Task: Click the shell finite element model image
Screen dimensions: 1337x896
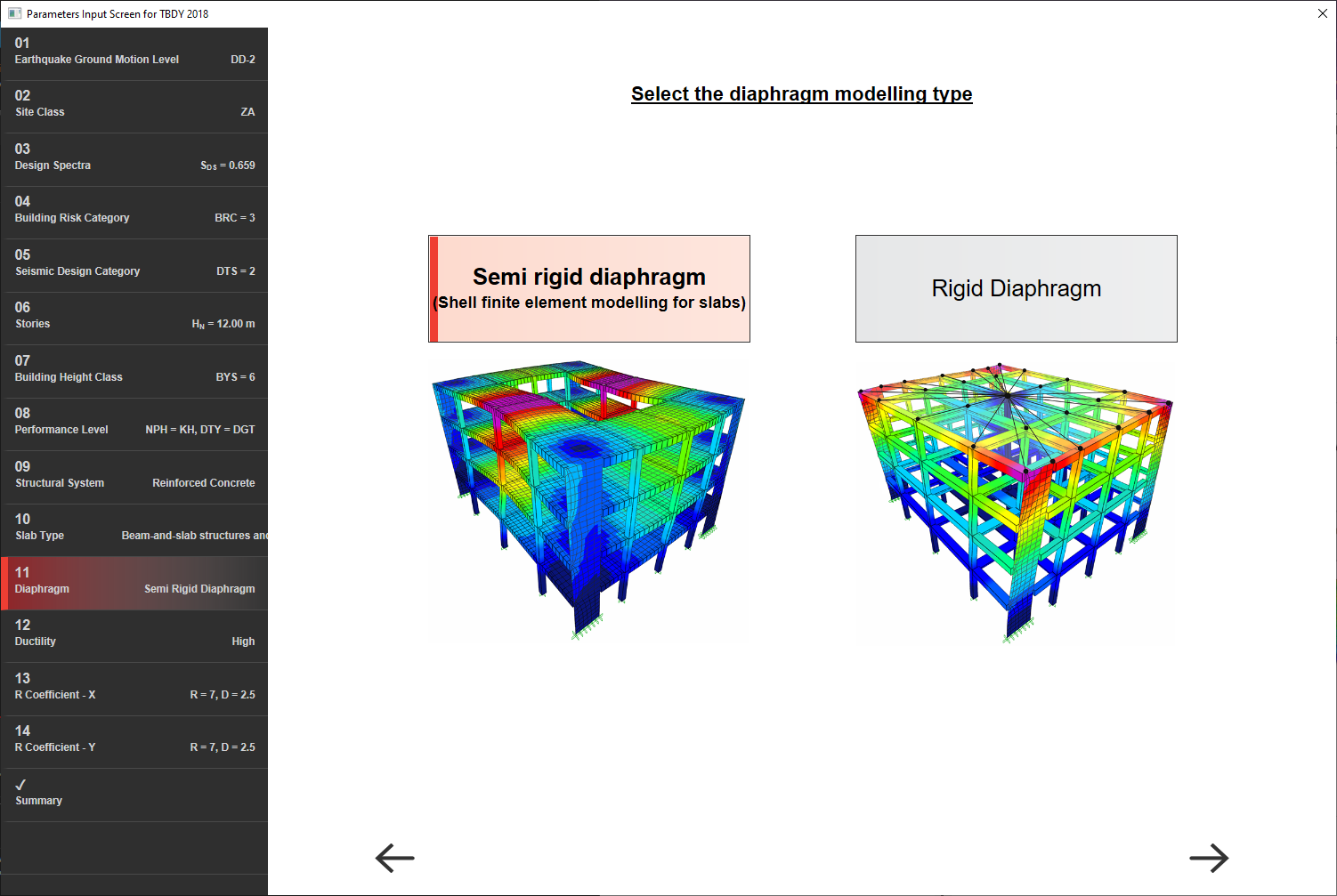Action: (588, 500)
